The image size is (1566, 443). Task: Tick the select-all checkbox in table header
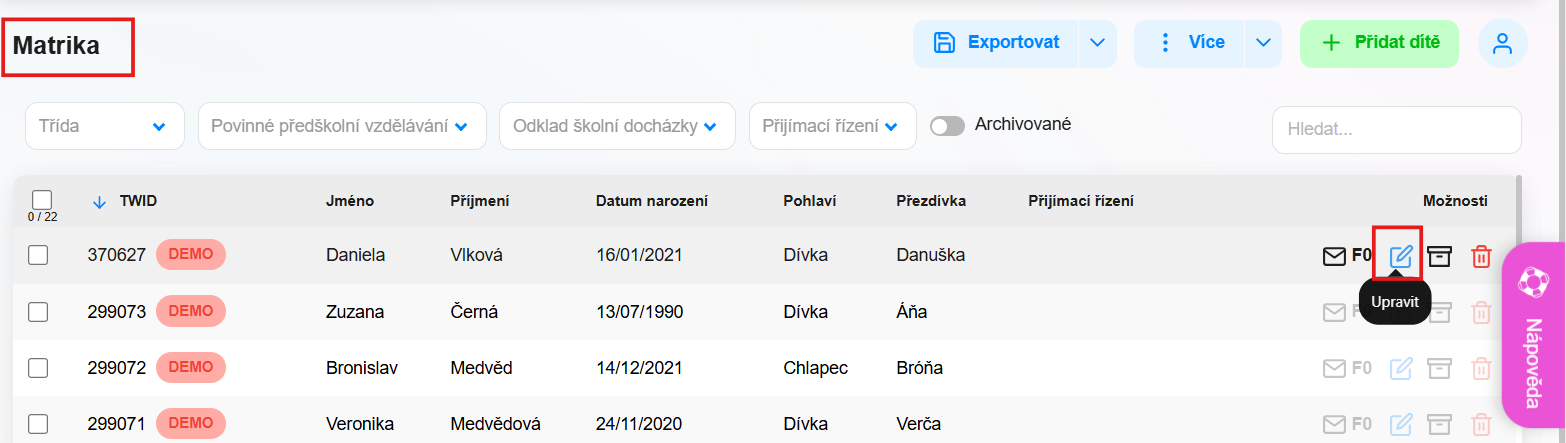pos(42,200)
